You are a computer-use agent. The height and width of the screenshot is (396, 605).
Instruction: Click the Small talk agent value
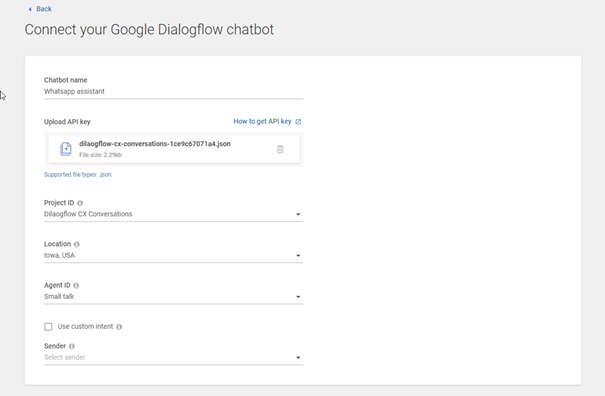[x=59, y=296]
